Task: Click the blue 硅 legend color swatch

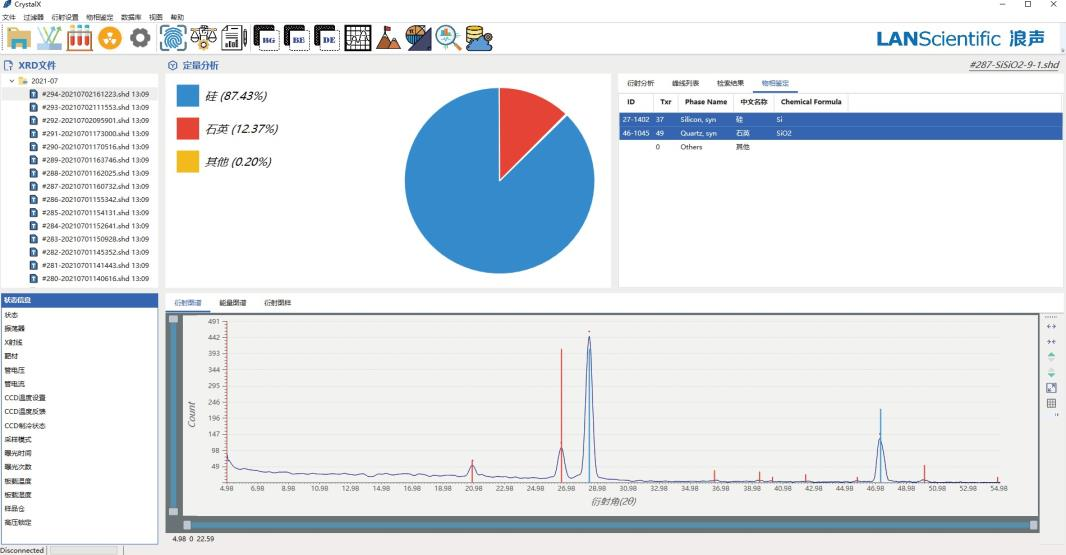Action: click(x=188, y=95)
